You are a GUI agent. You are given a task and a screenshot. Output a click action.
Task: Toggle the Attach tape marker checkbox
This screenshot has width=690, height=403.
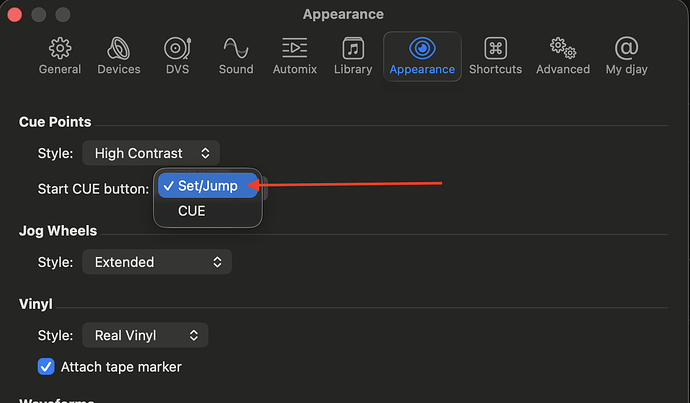pyautogui.click(x=46, y=367)
